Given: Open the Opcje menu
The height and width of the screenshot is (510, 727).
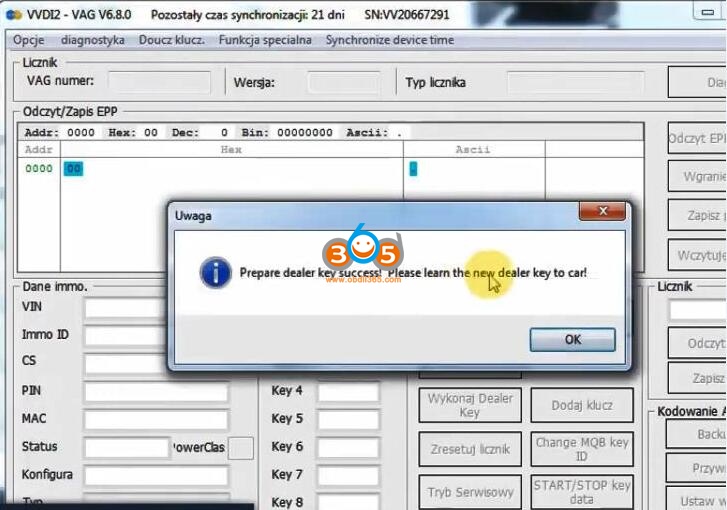Looking at the screenshot, I should 29,40.
